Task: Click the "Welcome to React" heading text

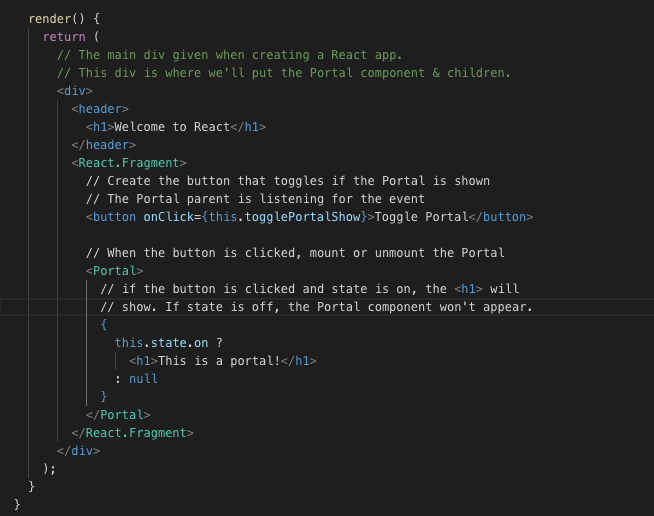Action: (172, 127)
